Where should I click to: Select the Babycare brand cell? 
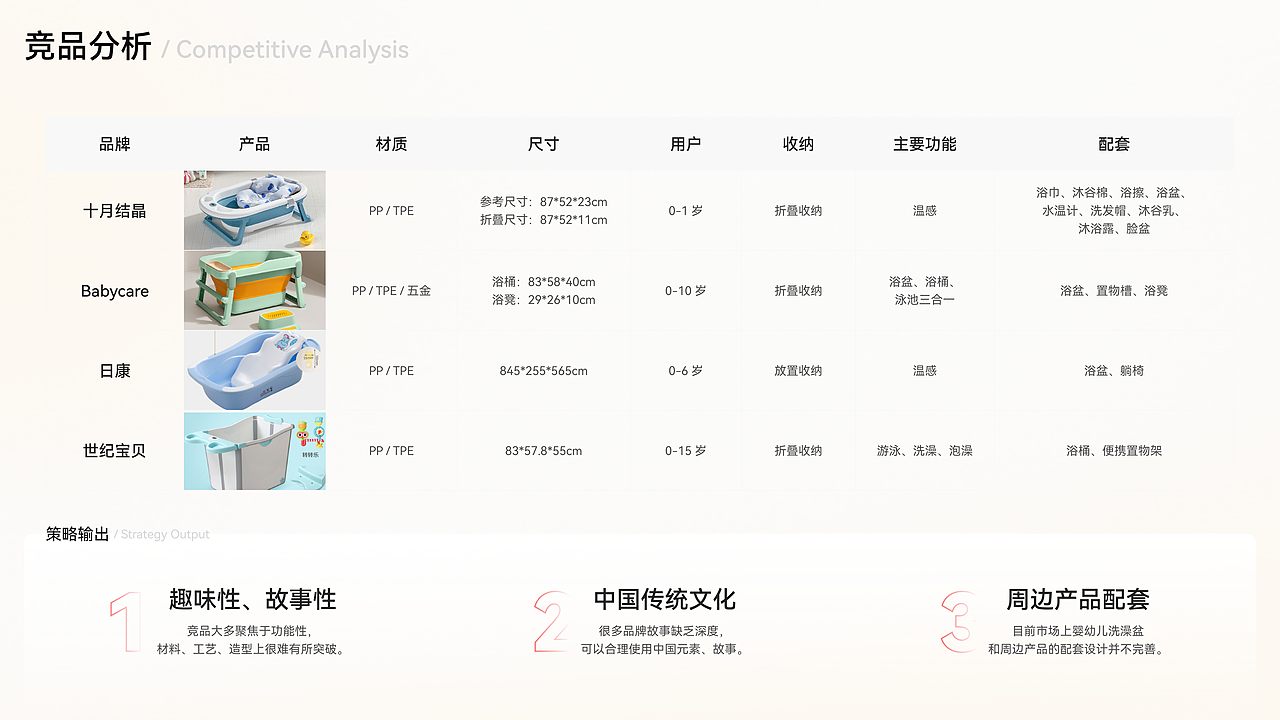[115, 291]
